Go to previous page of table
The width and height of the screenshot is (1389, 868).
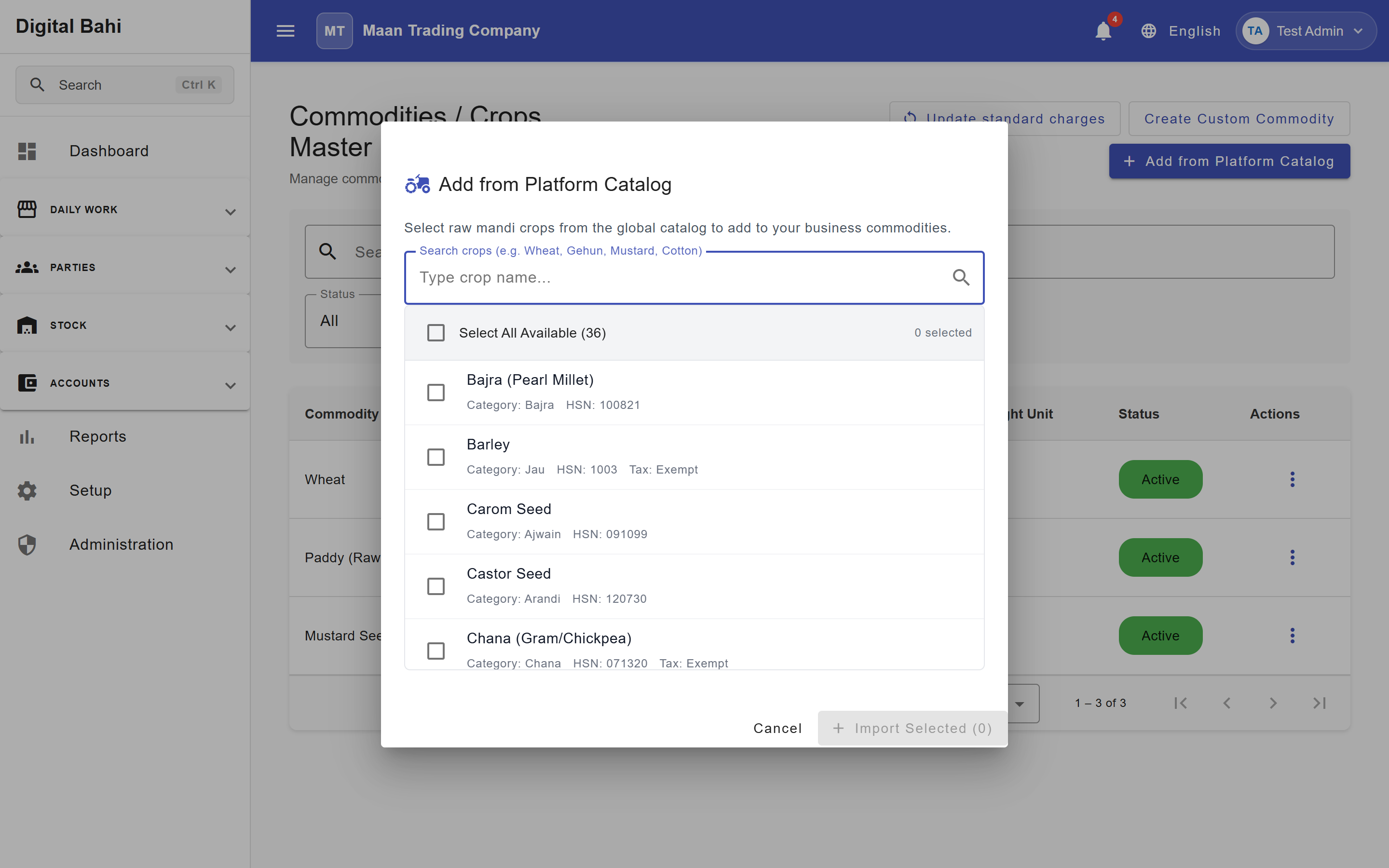point(1226,703)
